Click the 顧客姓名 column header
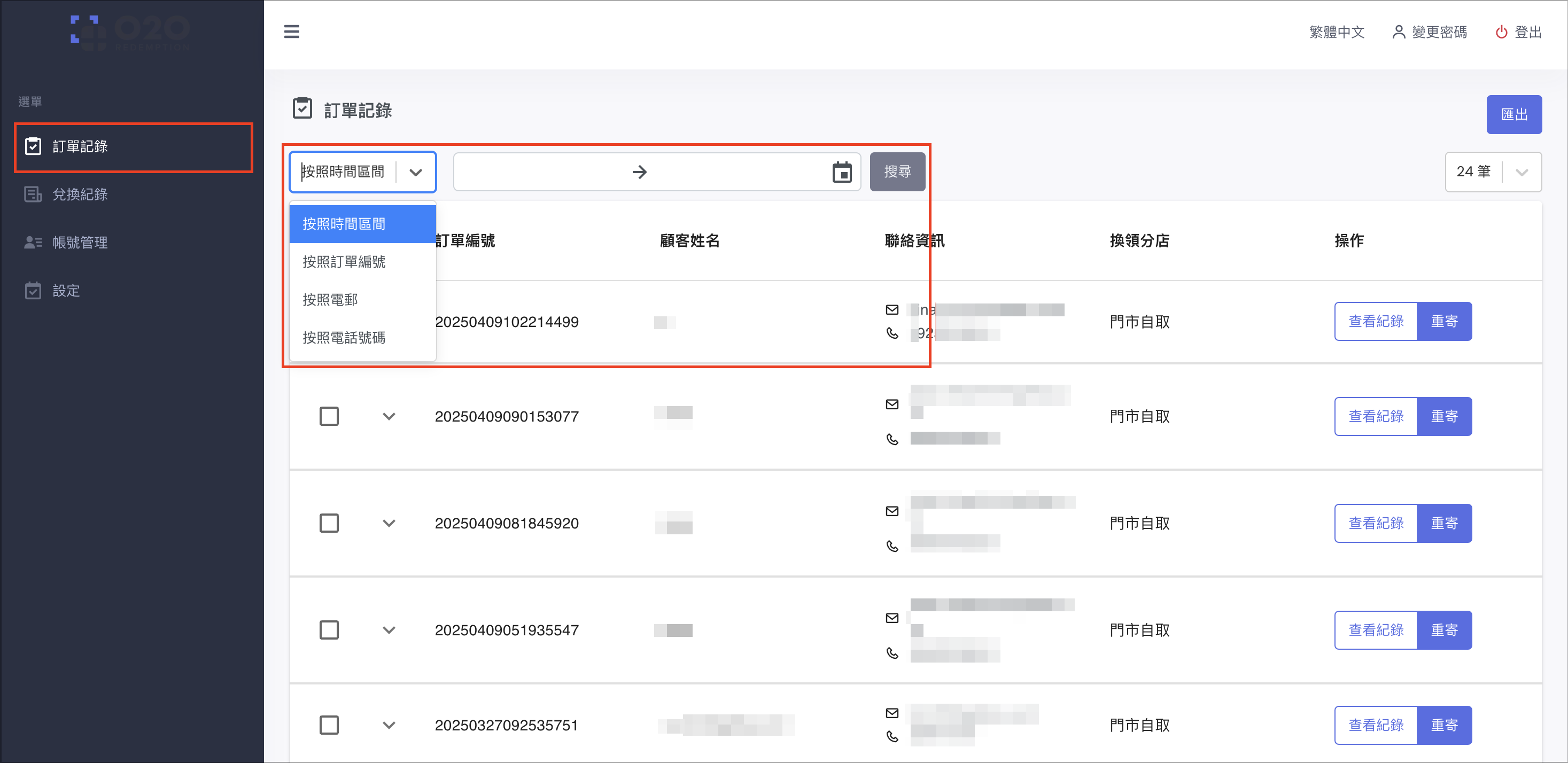The height and width of the screenshot is (763, 1568). [689, 240]
